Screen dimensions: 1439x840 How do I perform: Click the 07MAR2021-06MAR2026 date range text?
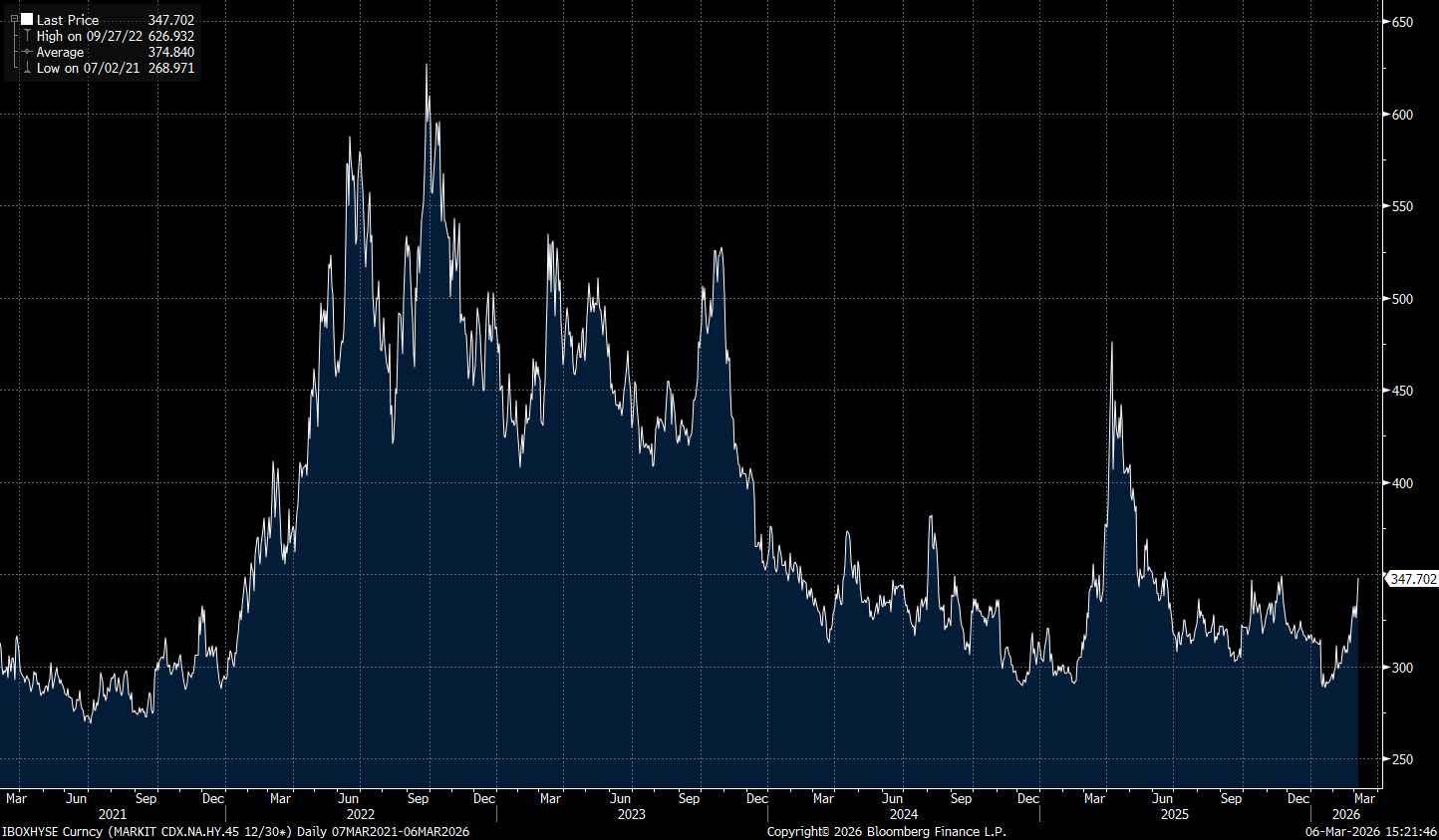point(401,831)
